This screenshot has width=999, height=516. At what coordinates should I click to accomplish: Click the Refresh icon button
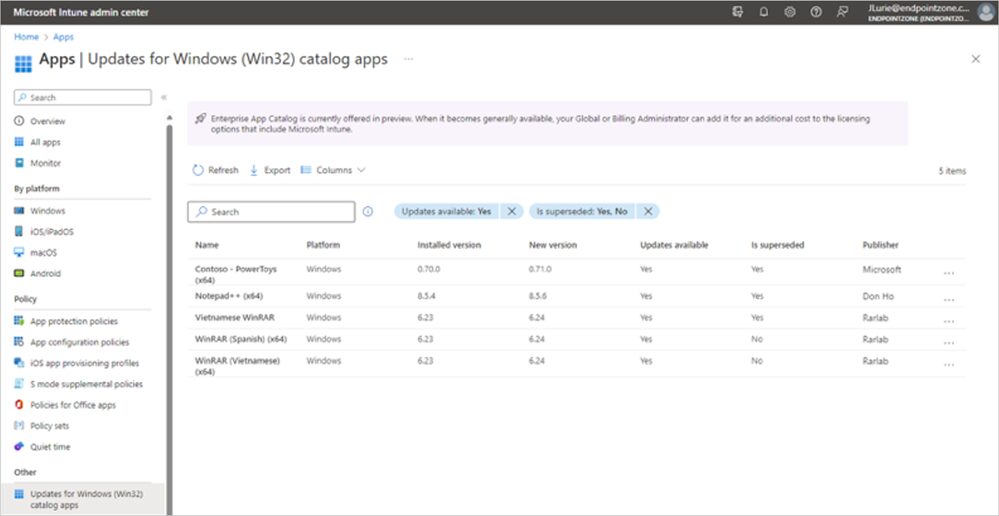(198, 170)
